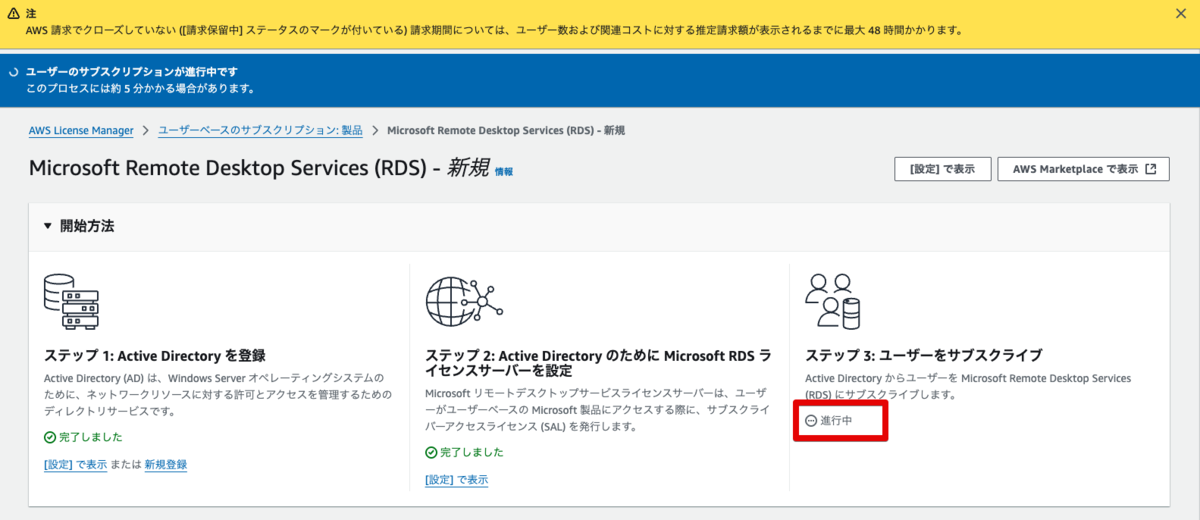The width and height of the screenshot is (1200, 520).
Task: Click the external link icon on AWS Marketplace button
Action: pyautogui.click(x=1151, y=169)
